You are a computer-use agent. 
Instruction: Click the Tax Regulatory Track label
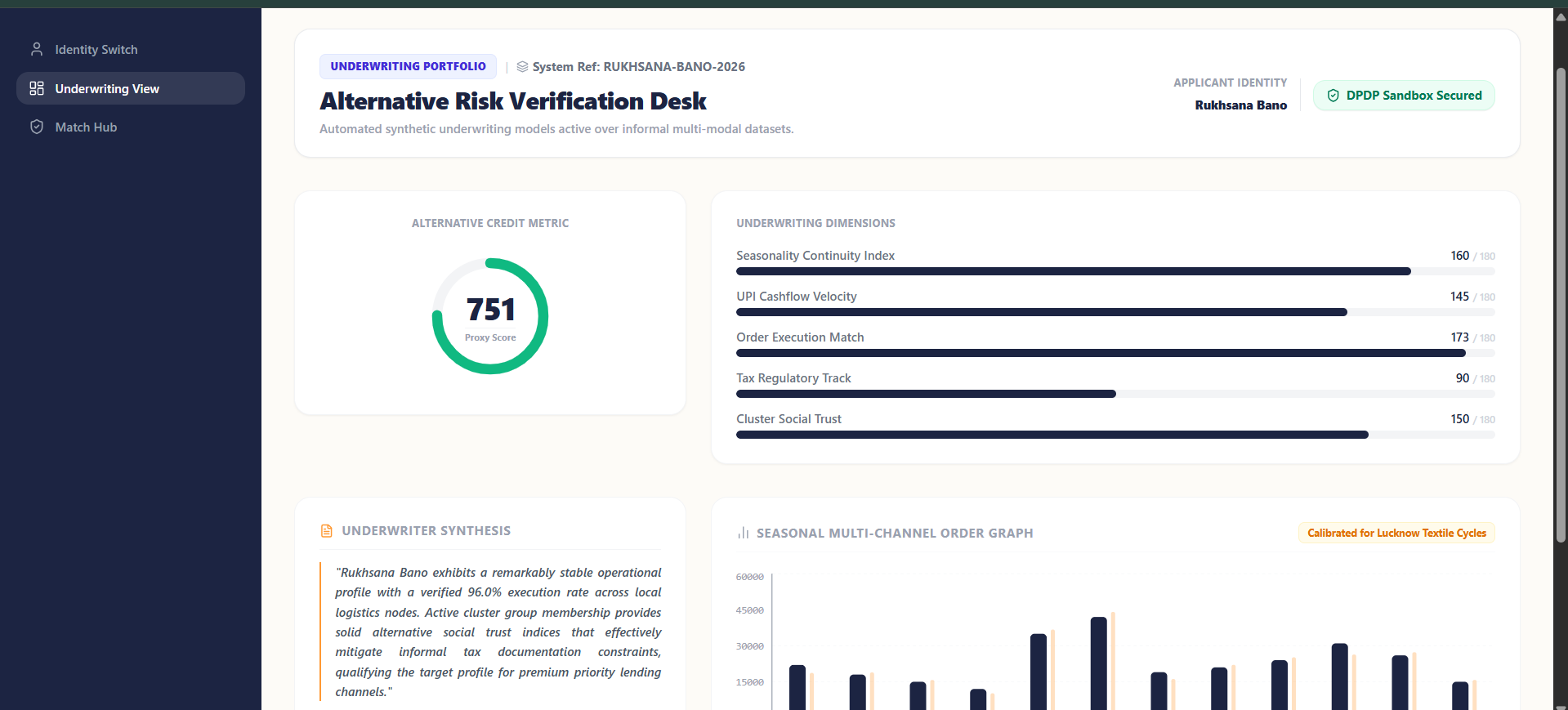[x=793, y=378]
